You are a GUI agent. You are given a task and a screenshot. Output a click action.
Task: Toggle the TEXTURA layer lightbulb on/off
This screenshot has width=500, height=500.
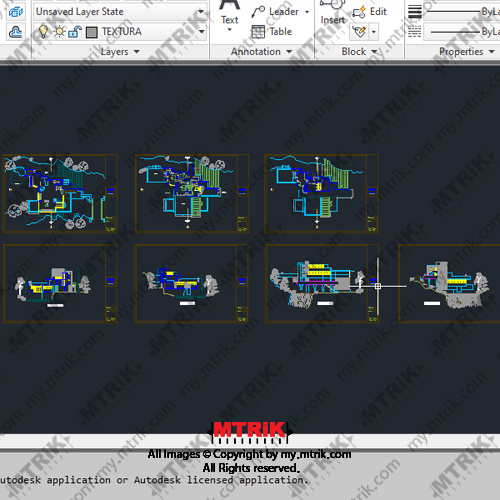pos(43,31)
